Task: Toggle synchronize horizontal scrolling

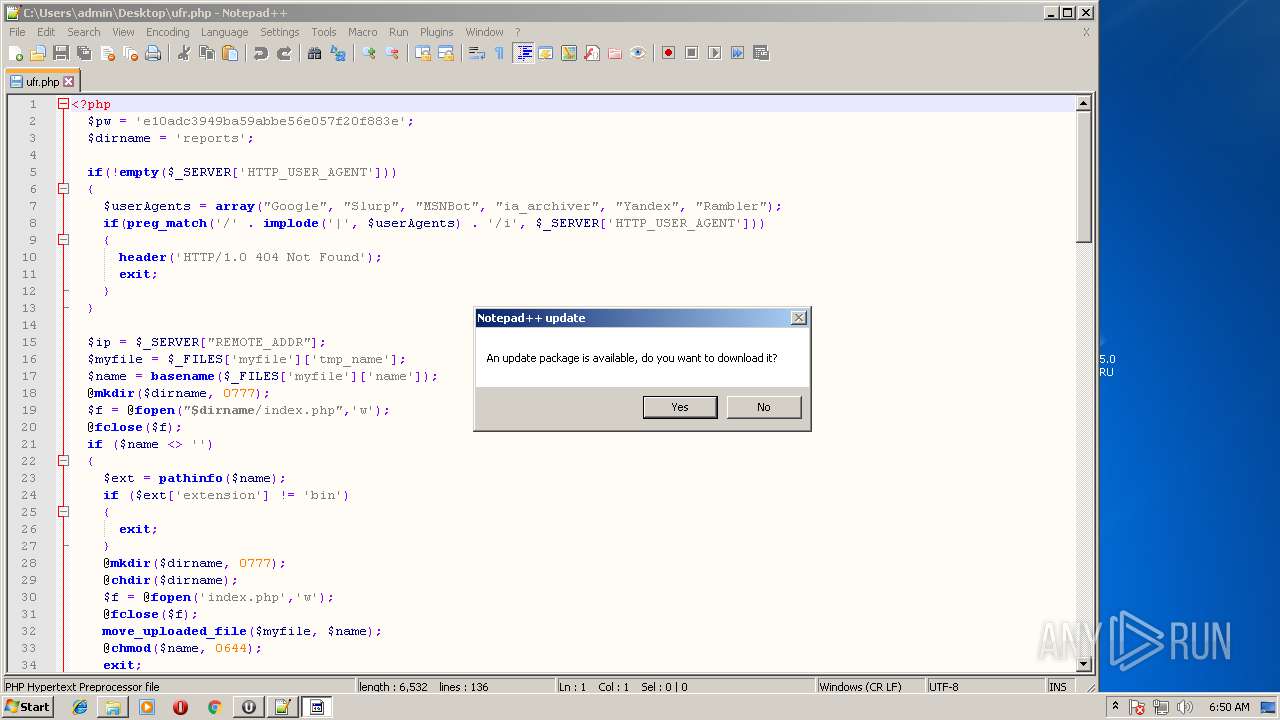Action: click(446, 53)
